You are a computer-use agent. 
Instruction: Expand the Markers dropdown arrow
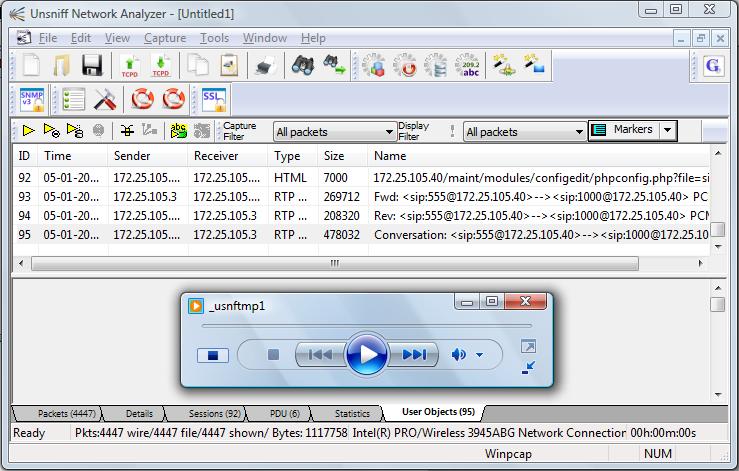pos(668,130)
